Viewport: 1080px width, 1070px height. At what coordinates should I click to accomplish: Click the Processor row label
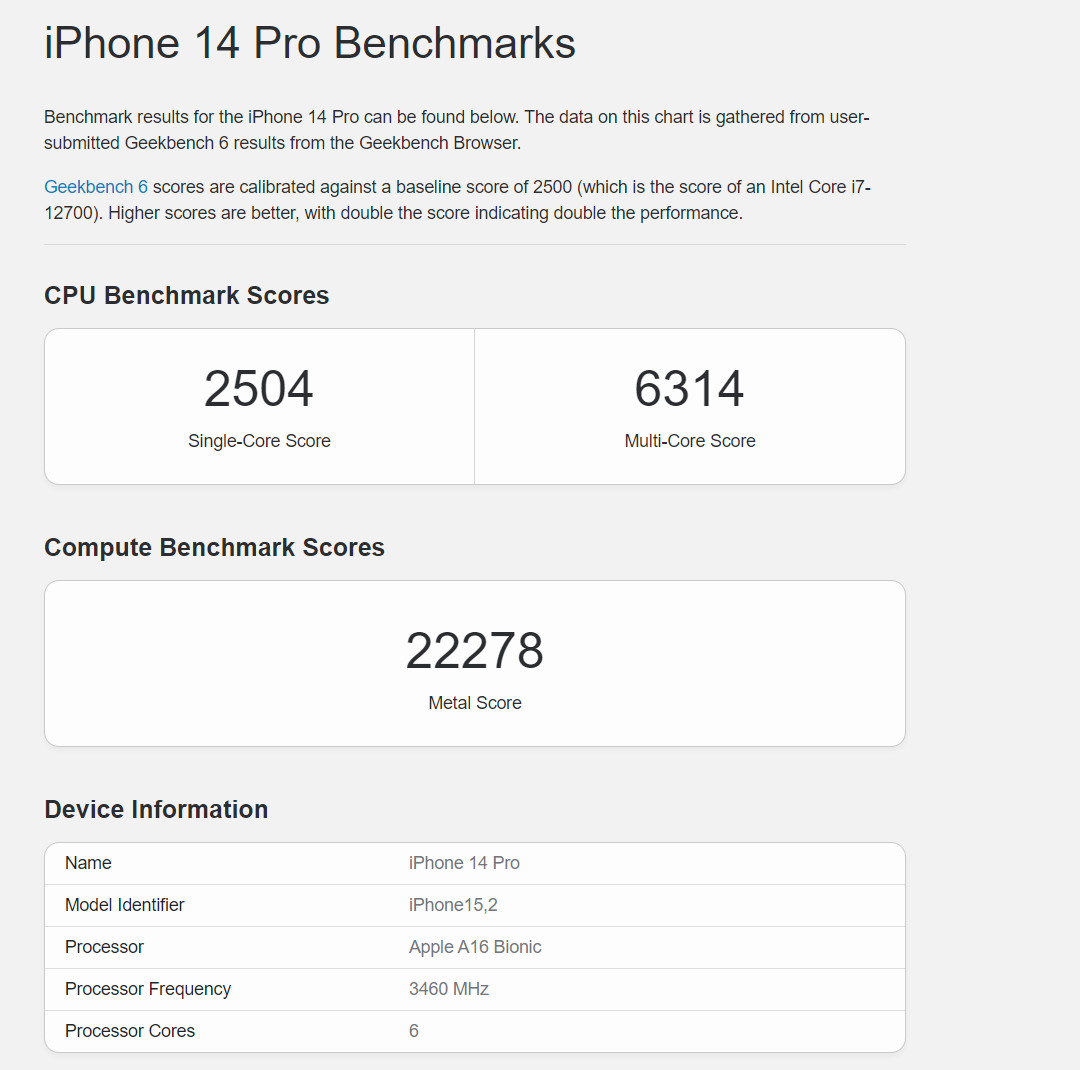[x=104, y=947]
